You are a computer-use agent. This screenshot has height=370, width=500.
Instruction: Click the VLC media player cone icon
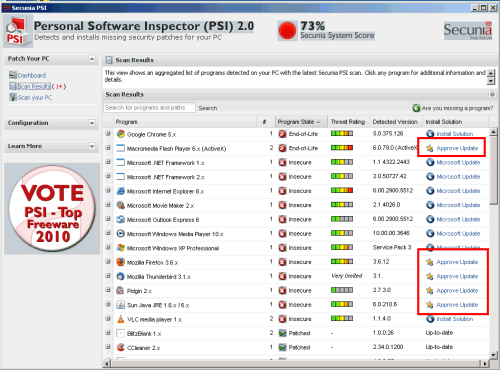click(x=120, y=319)
